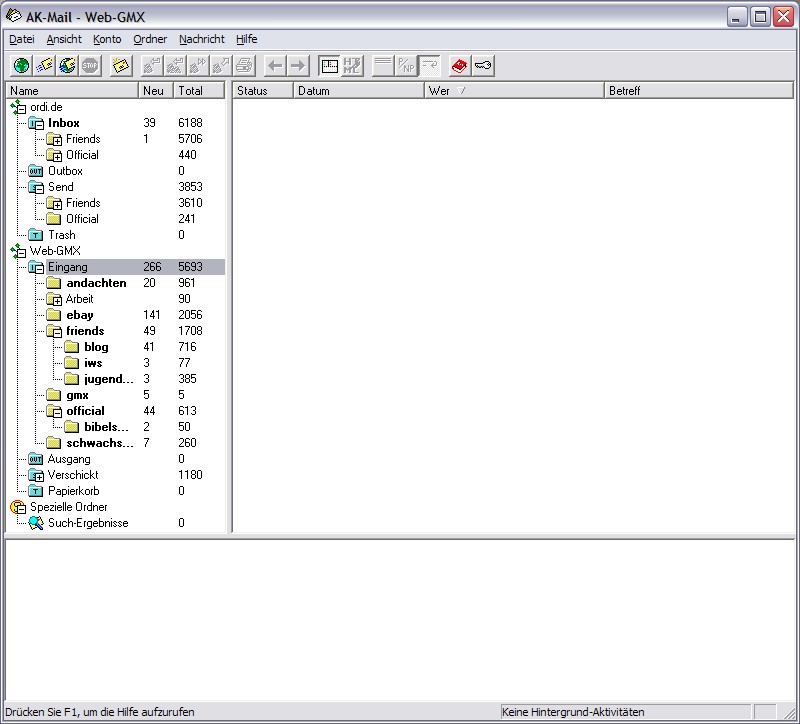
Task: Collapse the Send folder node
Action: (x=39, y=189)
